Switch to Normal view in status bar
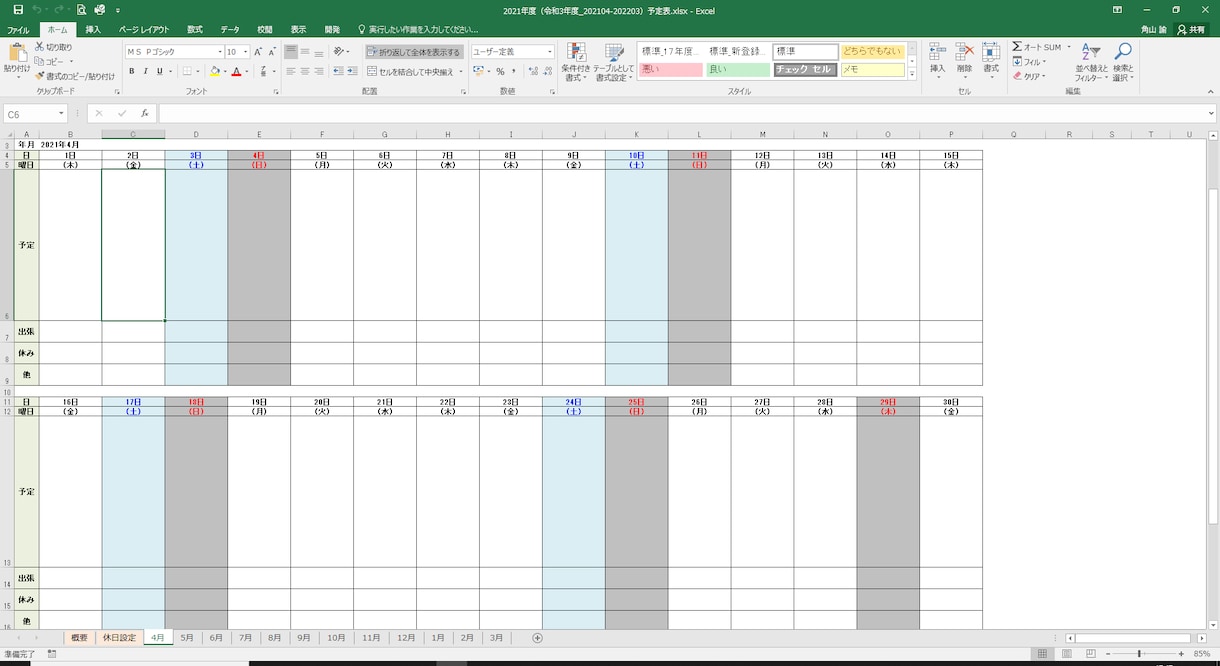 pos(1042,654)
